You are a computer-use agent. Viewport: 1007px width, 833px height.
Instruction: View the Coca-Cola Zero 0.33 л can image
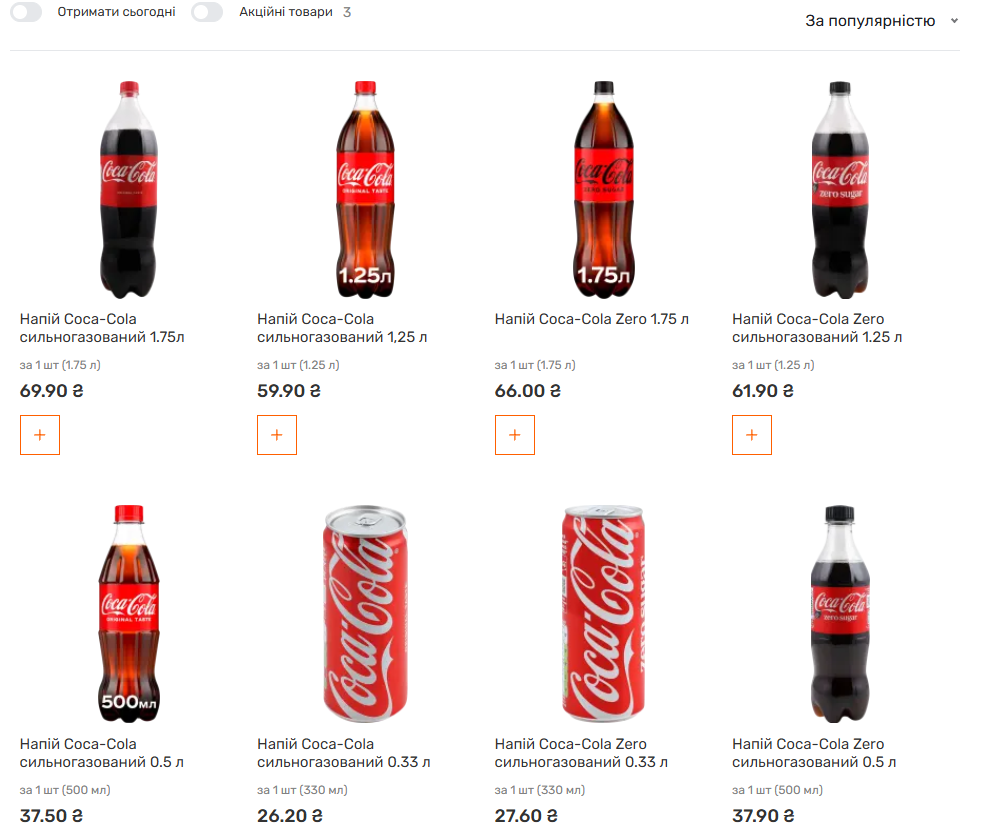point(603,614)
